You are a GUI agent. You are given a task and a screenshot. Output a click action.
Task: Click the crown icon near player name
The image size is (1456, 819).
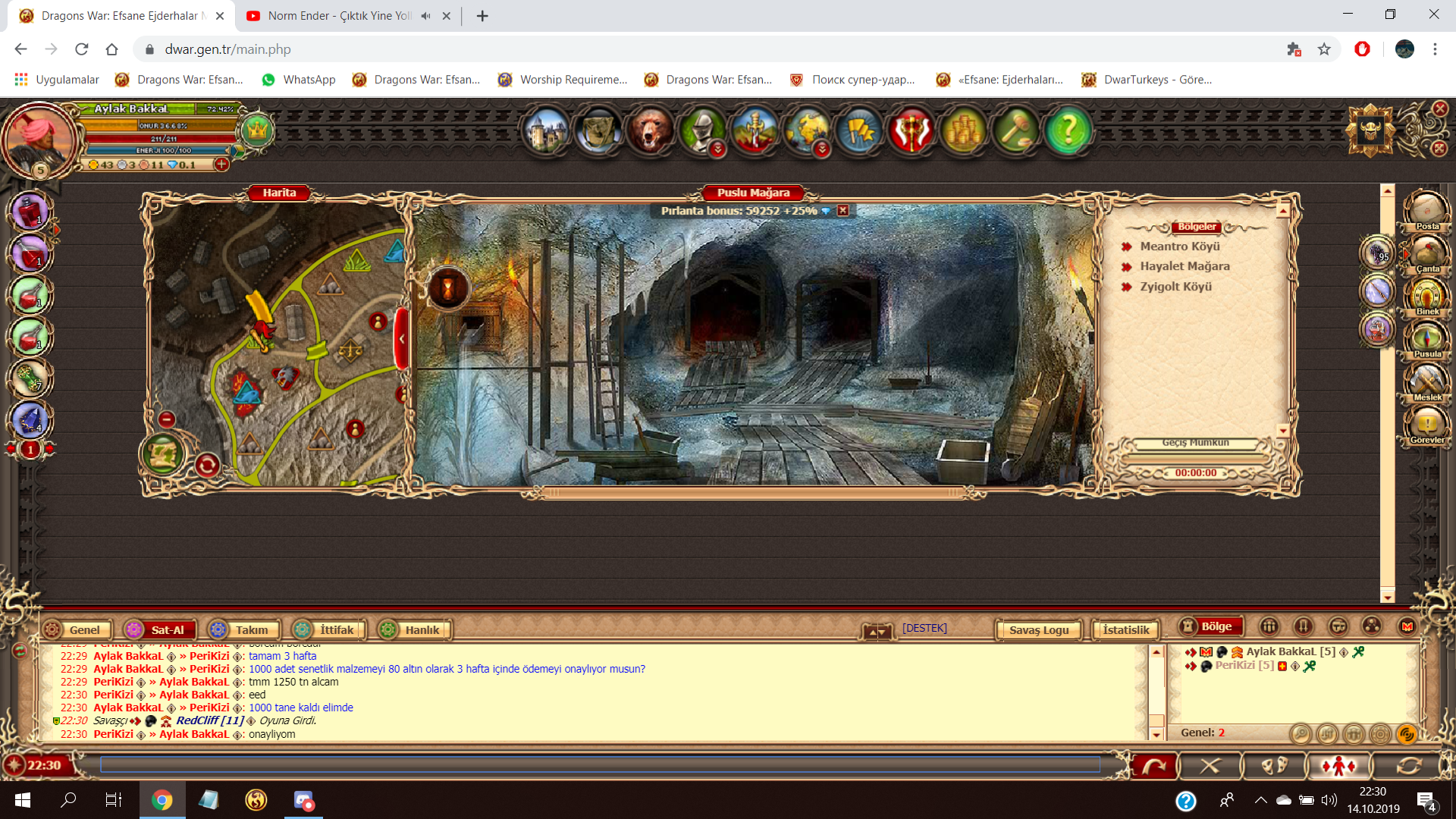[x=257, y=131]
